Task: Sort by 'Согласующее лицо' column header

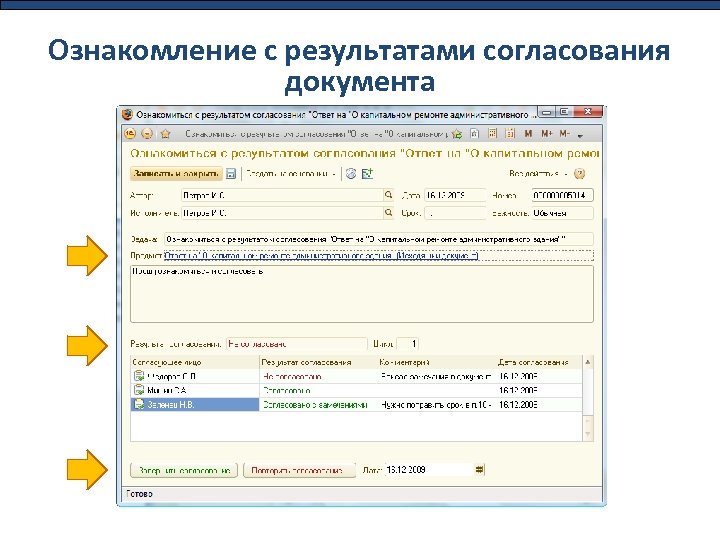Action: (x=195, y=362)
